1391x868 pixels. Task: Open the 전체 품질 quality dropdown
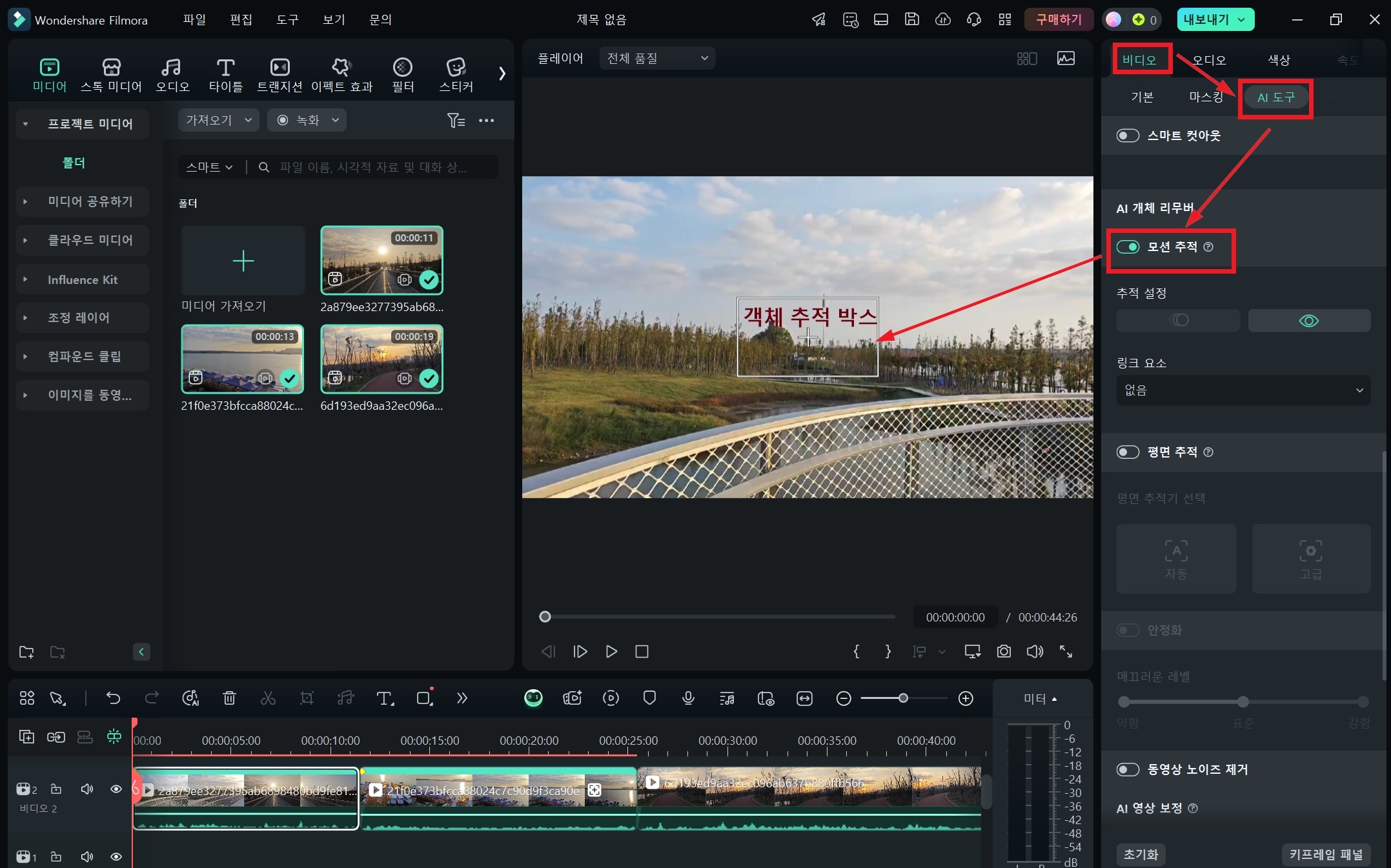click(657, 58)
